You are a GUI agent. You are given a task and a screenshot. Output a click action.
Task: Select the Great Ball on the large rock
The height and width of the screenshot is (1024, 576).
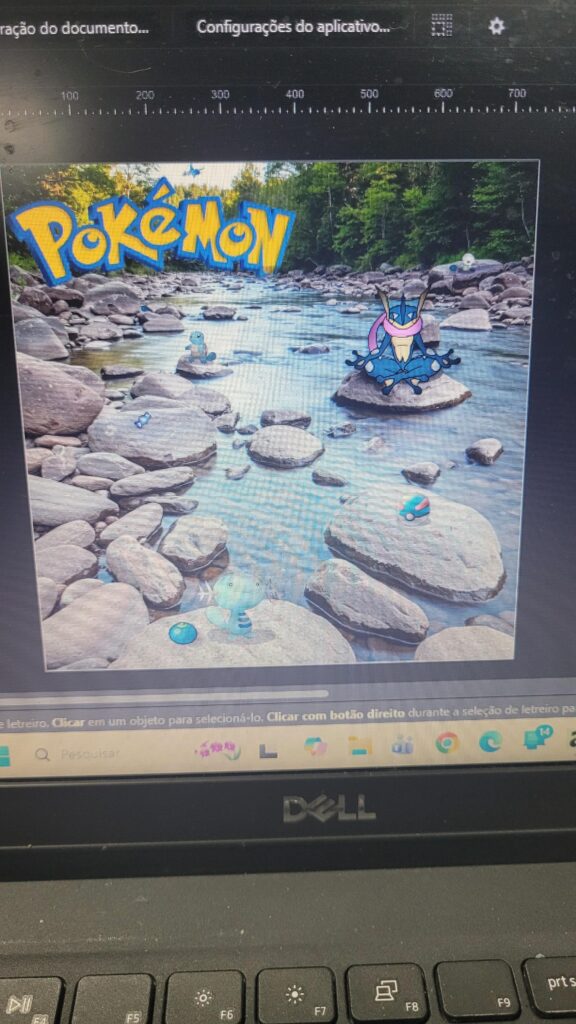[414, 508]
